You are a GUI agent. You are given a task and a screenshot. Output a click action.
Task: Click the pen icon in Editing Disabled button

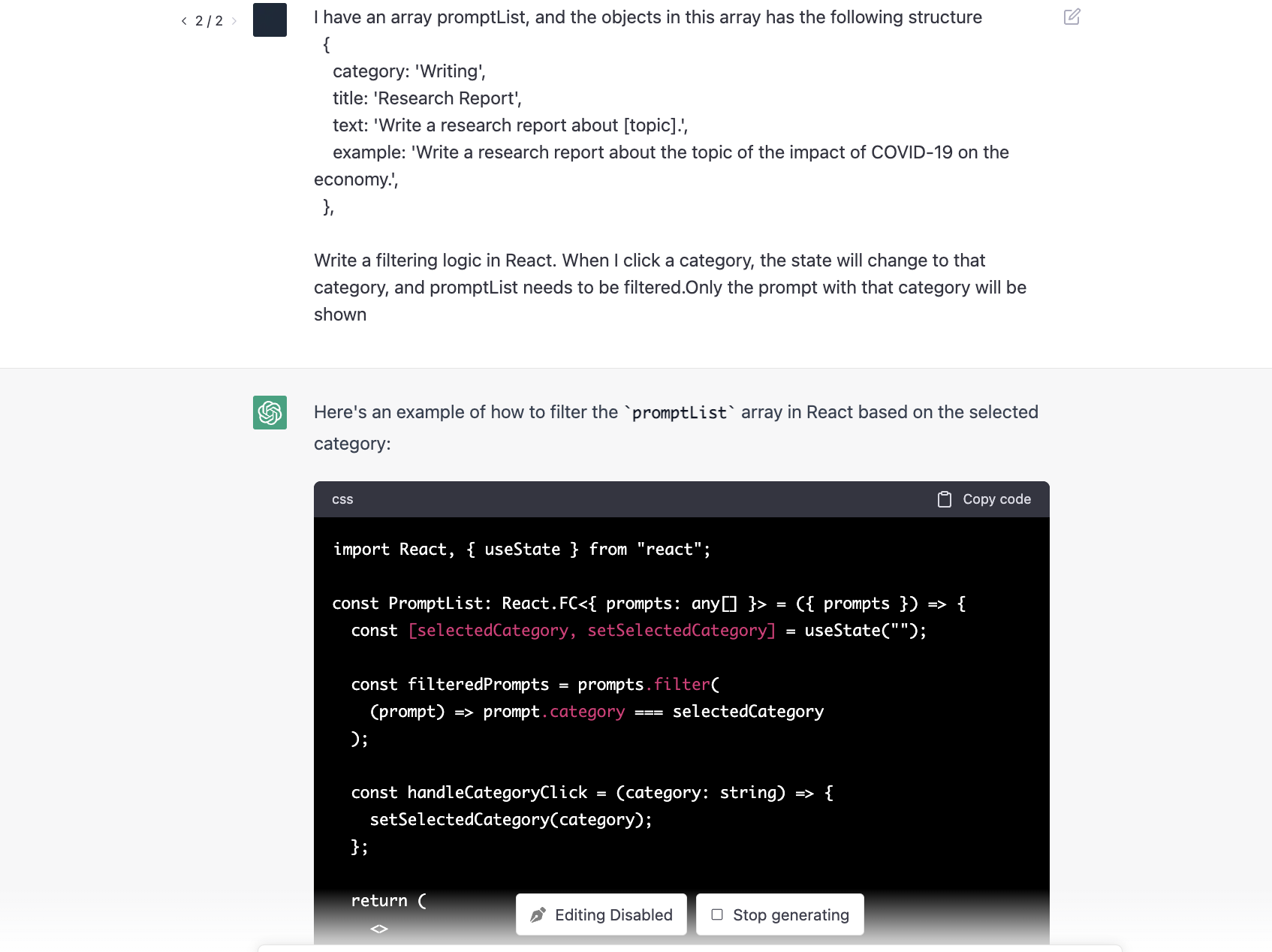[x=538, y=914]
